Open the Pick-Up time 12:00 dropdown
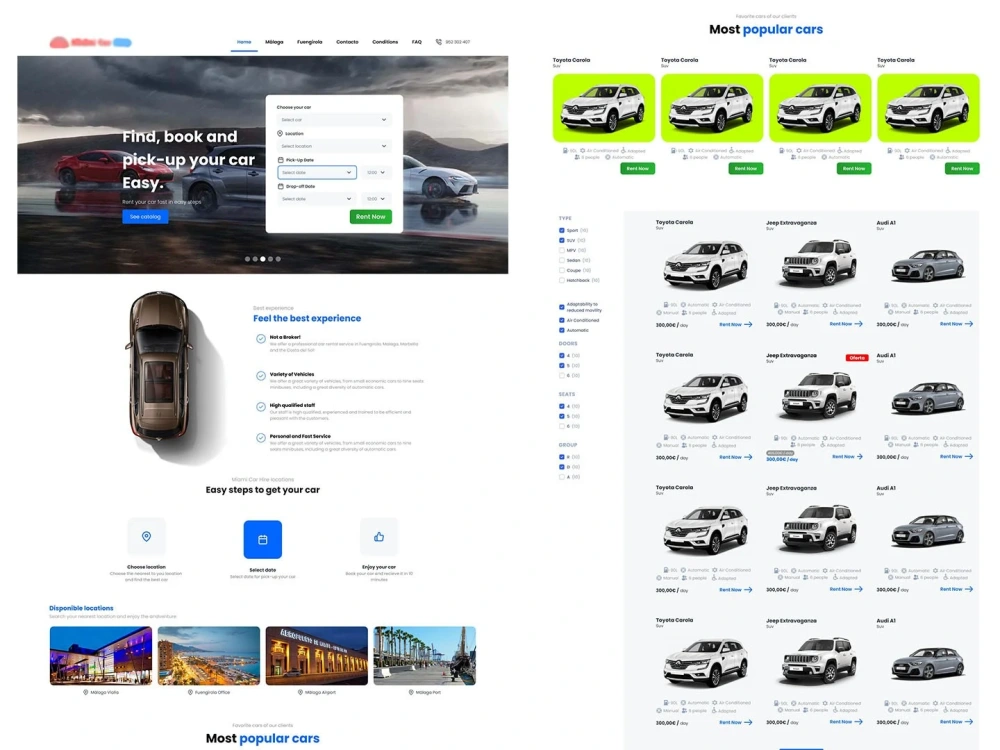 [x=376, y=172]
